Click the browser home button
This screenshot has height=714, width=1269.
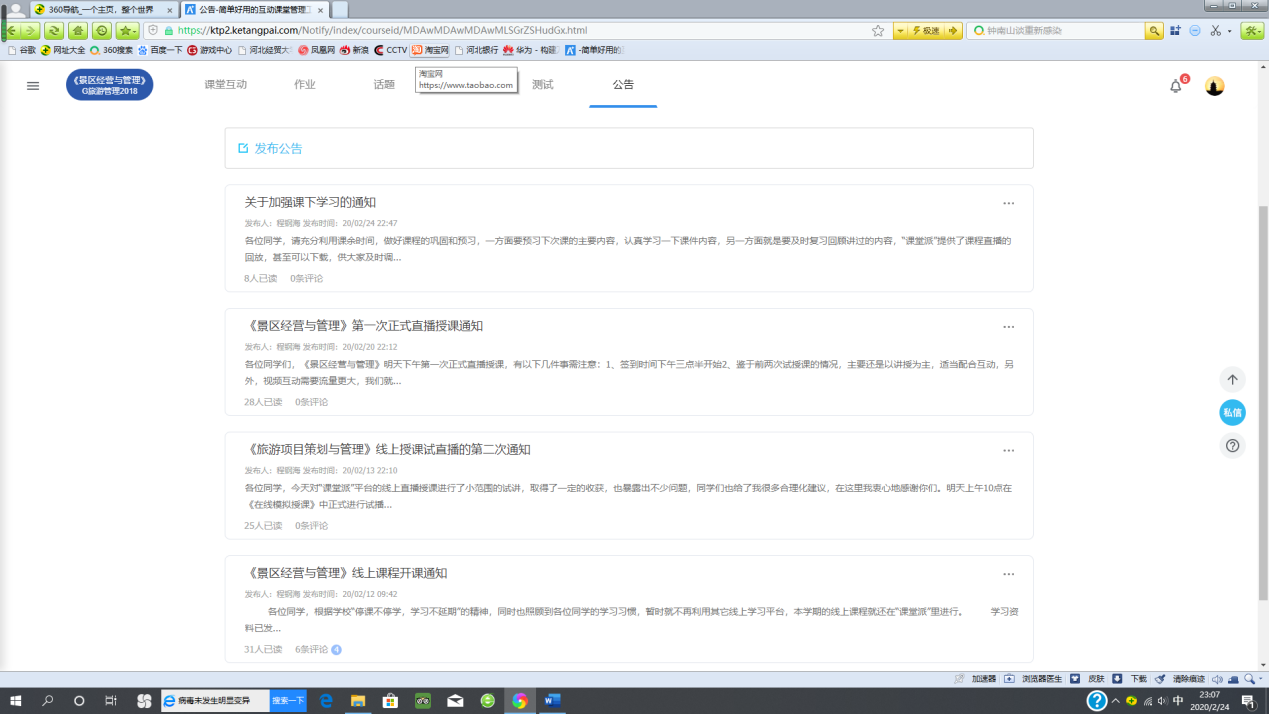pos(78,31)
